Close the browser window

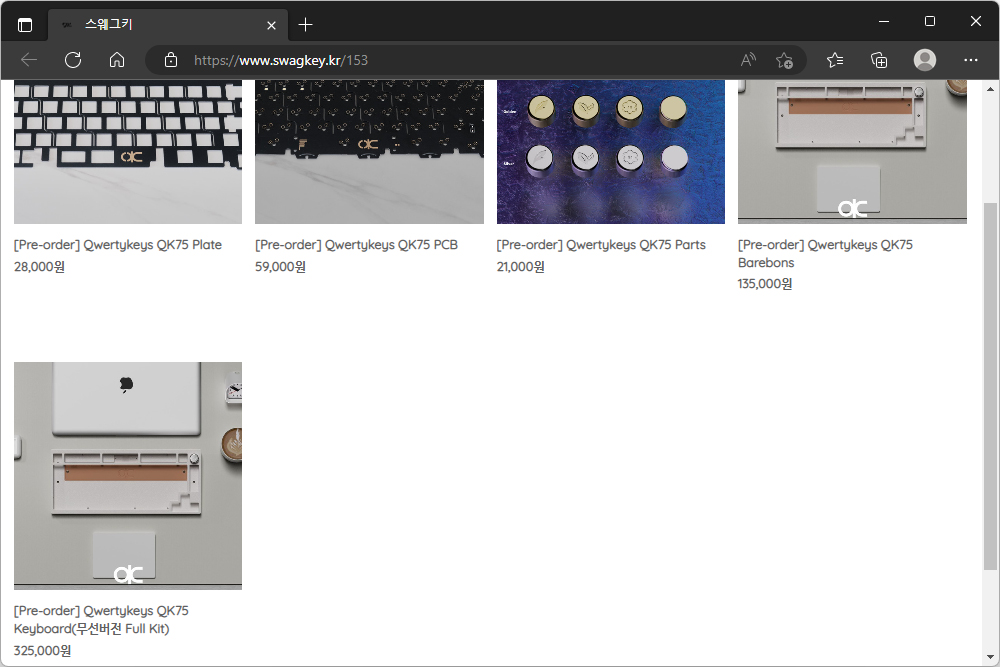[976, 21]
